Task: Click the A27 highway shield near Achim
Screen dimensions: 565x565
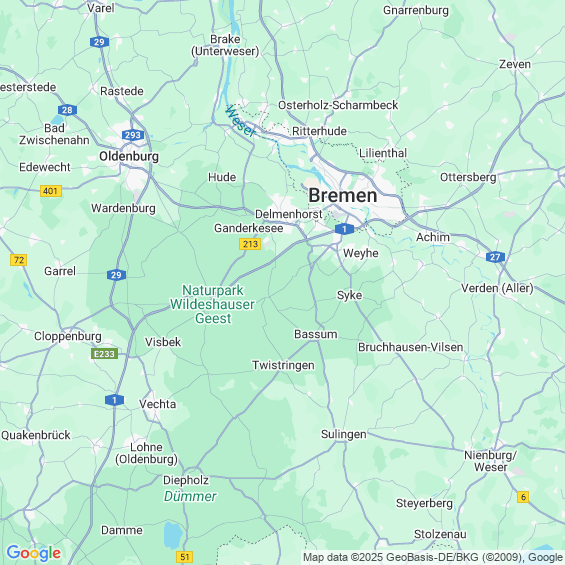Action: tap(495, 257)
